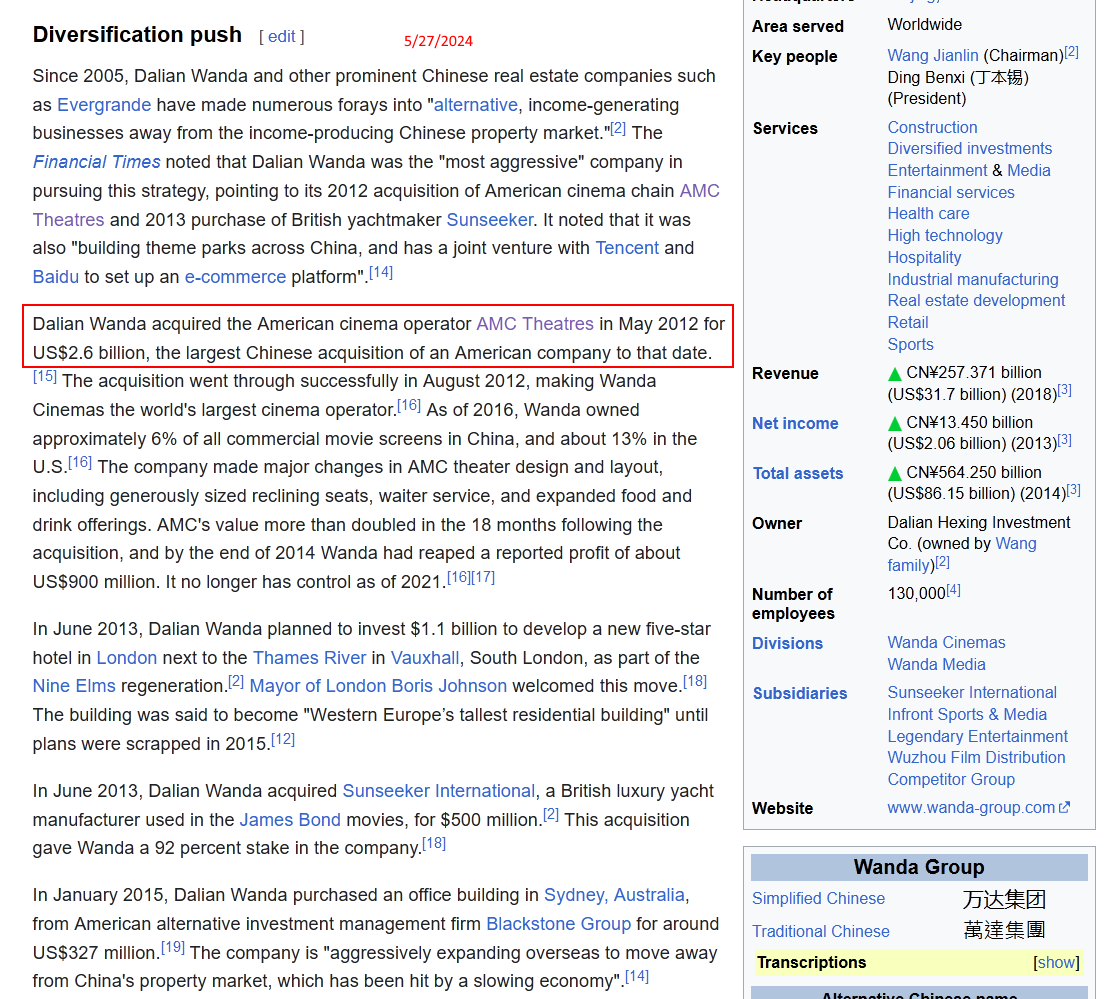Open the Wanda Media link
Screen dimensions: 1104x999
click(936, 665)
